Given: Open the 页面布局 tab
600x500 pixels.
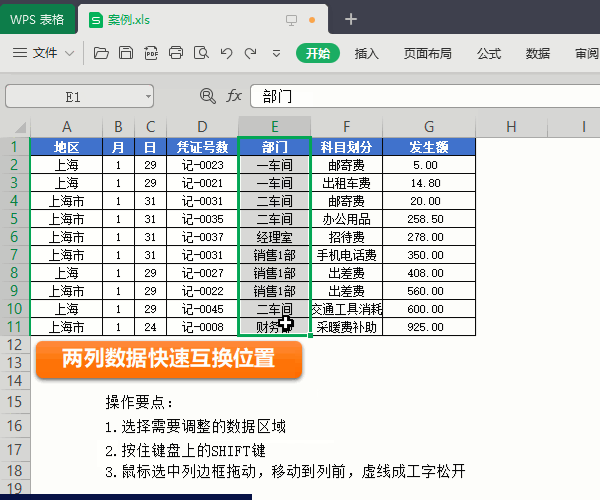Looking at the screenshot, I should point(427,54).
